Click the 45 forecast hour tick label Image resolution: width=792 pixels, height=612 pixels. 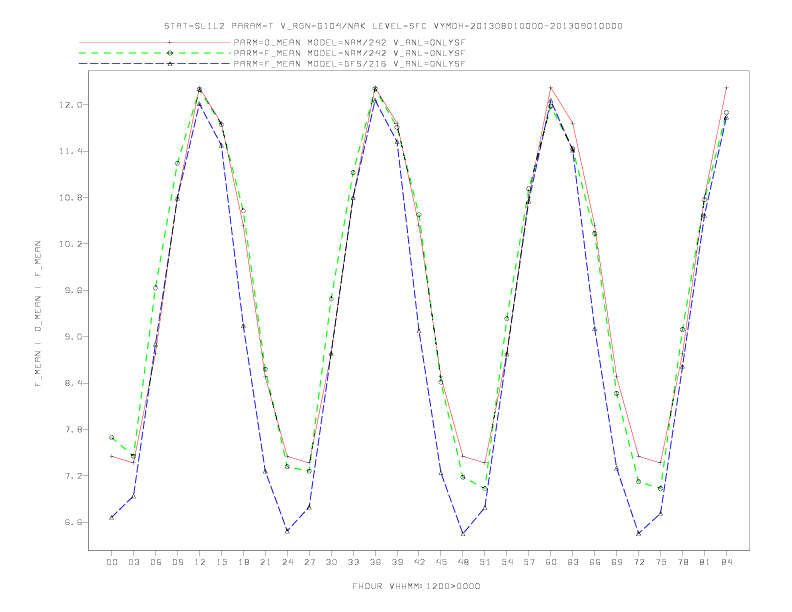click(441, 562)
